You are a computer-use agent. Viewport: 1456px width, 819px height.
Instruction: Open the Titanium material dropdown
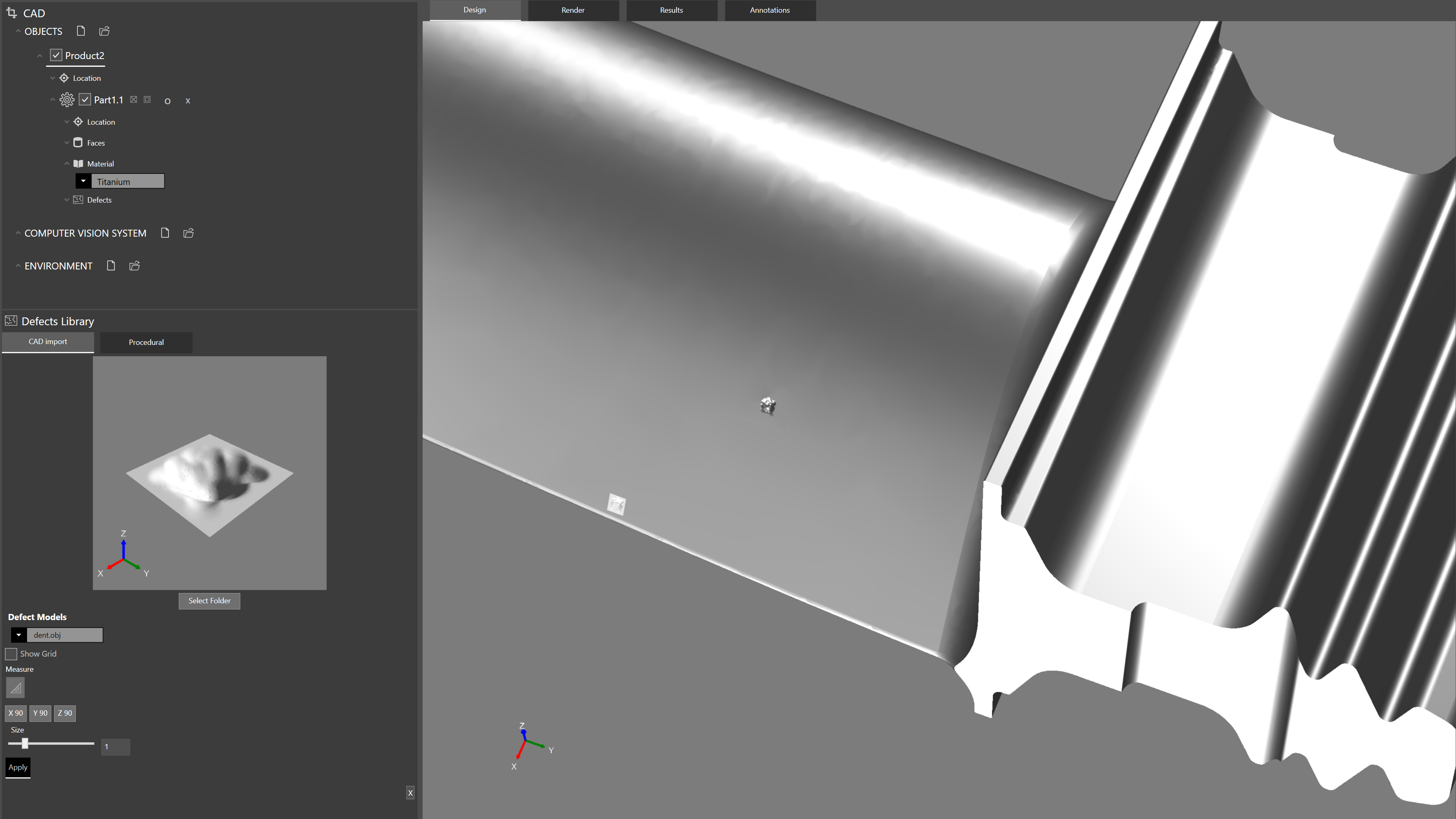[83, 181]
